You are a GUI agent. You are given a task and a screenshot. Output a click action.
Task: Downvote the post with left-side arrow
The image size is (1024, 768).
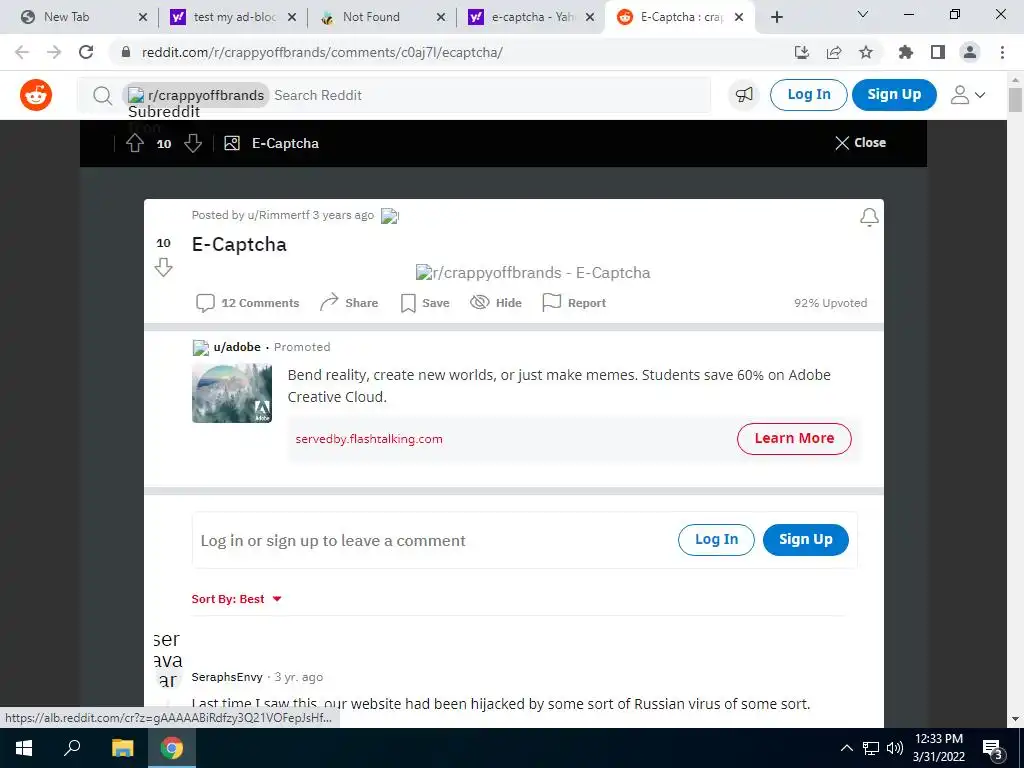click(163, 267)
